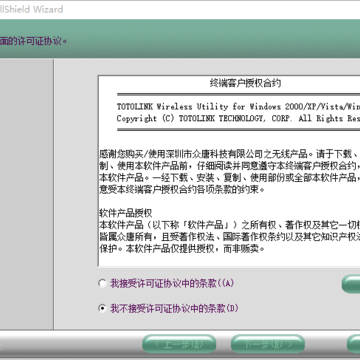Click the line starting with 皆属众唐所有
Image resolution: width=360 pixels, height=360 pixels.
coord(229,237)
